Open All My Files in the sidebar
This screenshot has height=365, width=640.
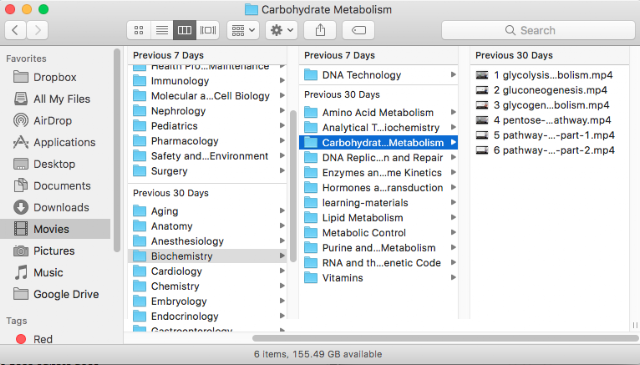pos(55,99)
